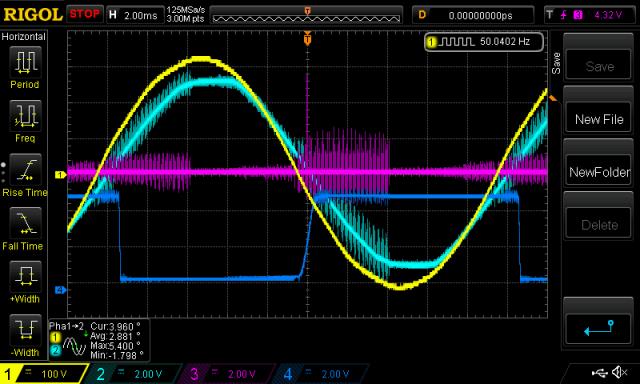Select the +Width measurement icon
The height and width of the screenshot is (384, 640).
pos(25,277)
